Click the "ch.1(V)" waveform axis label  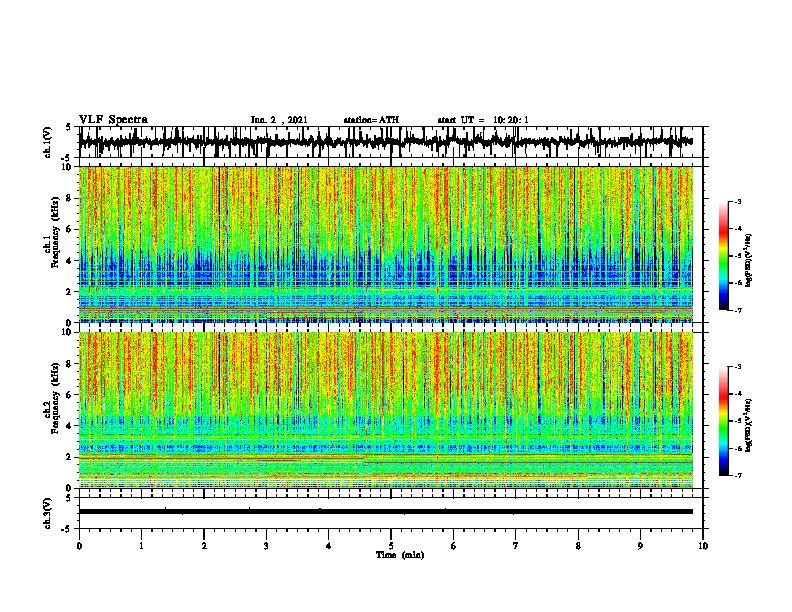click(48, 142)
